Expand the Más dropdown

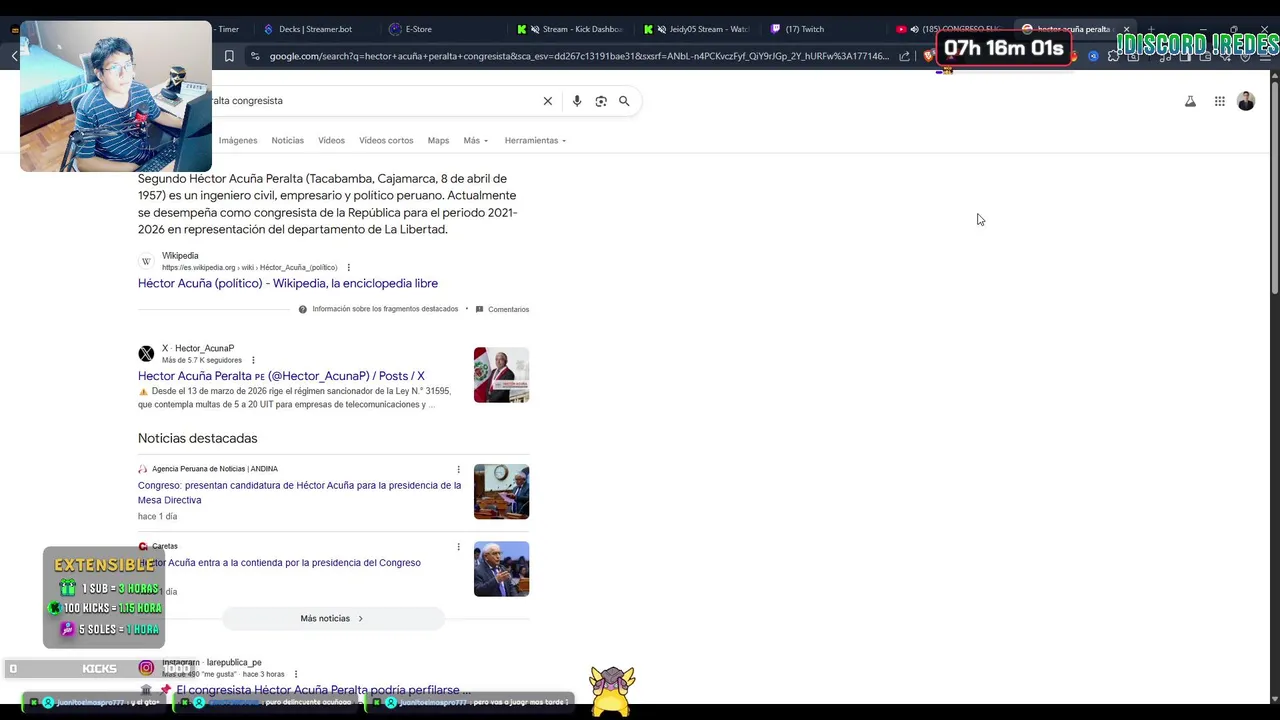pos(475,141)
